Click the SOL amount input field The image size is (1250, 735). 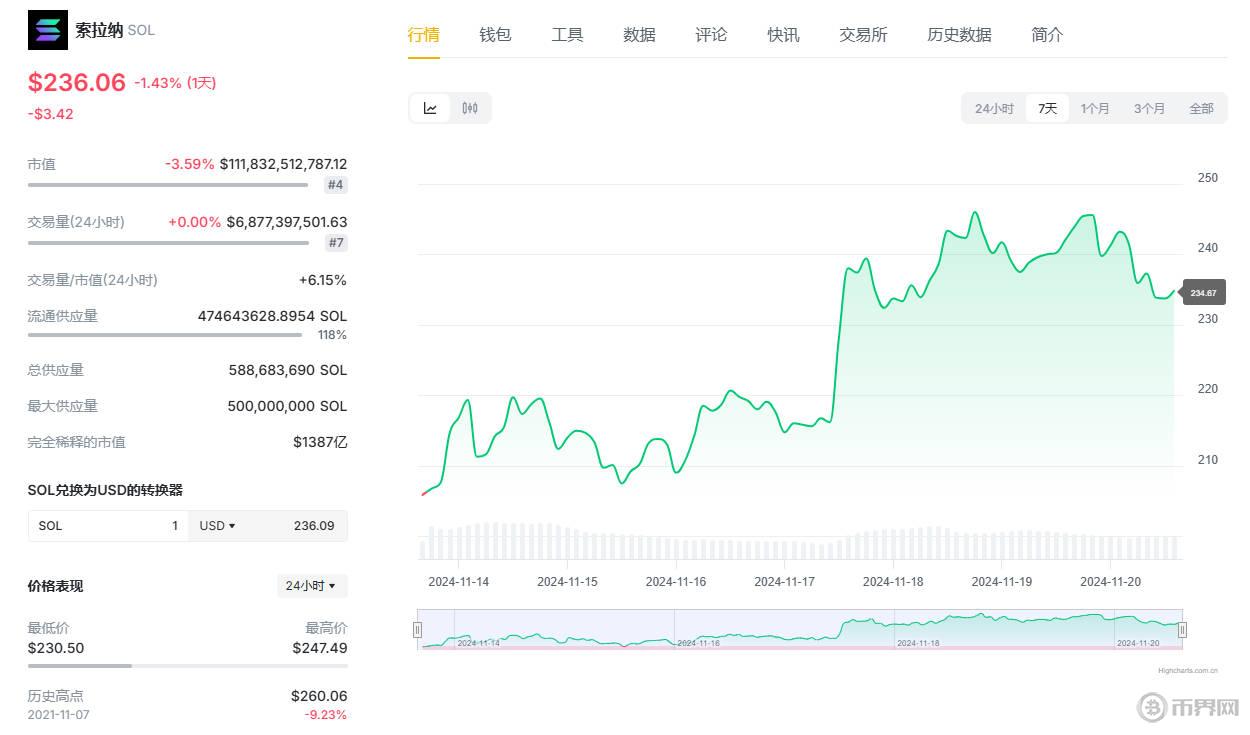[108, 526]
